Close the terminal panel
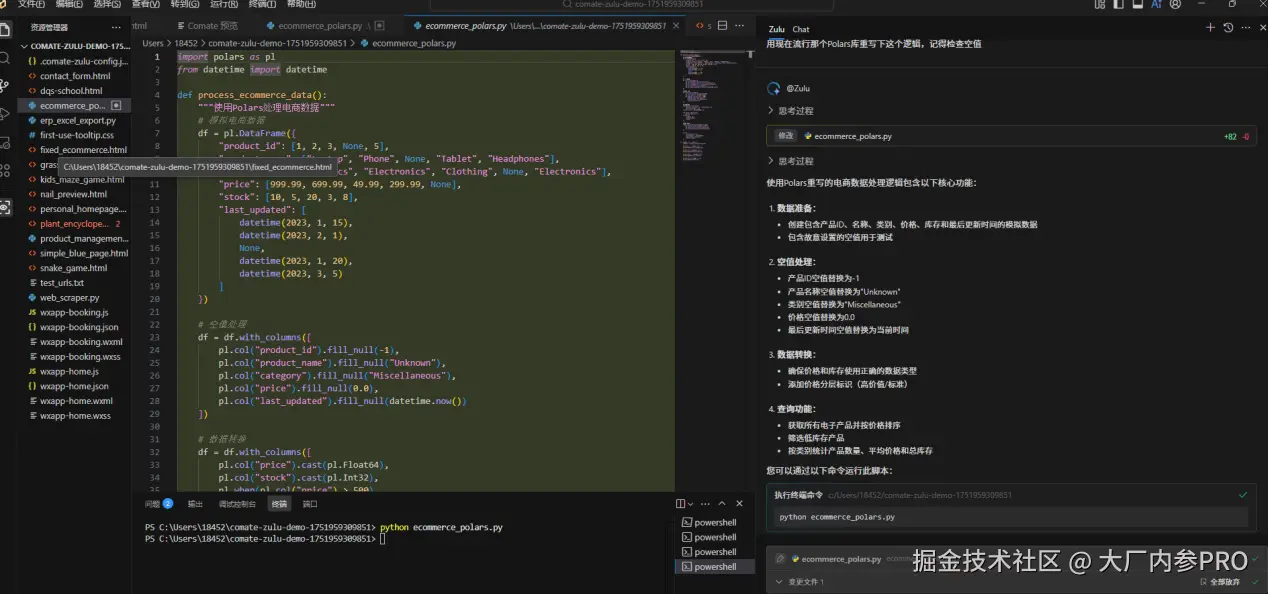Viewport: 1268px width, 594px height. (x=740, y=504)
